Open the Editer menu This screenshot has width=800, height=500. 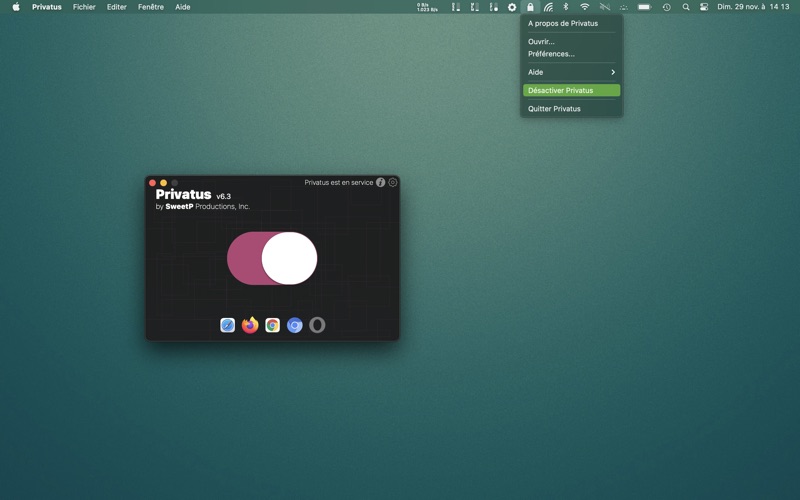(117, 7)
